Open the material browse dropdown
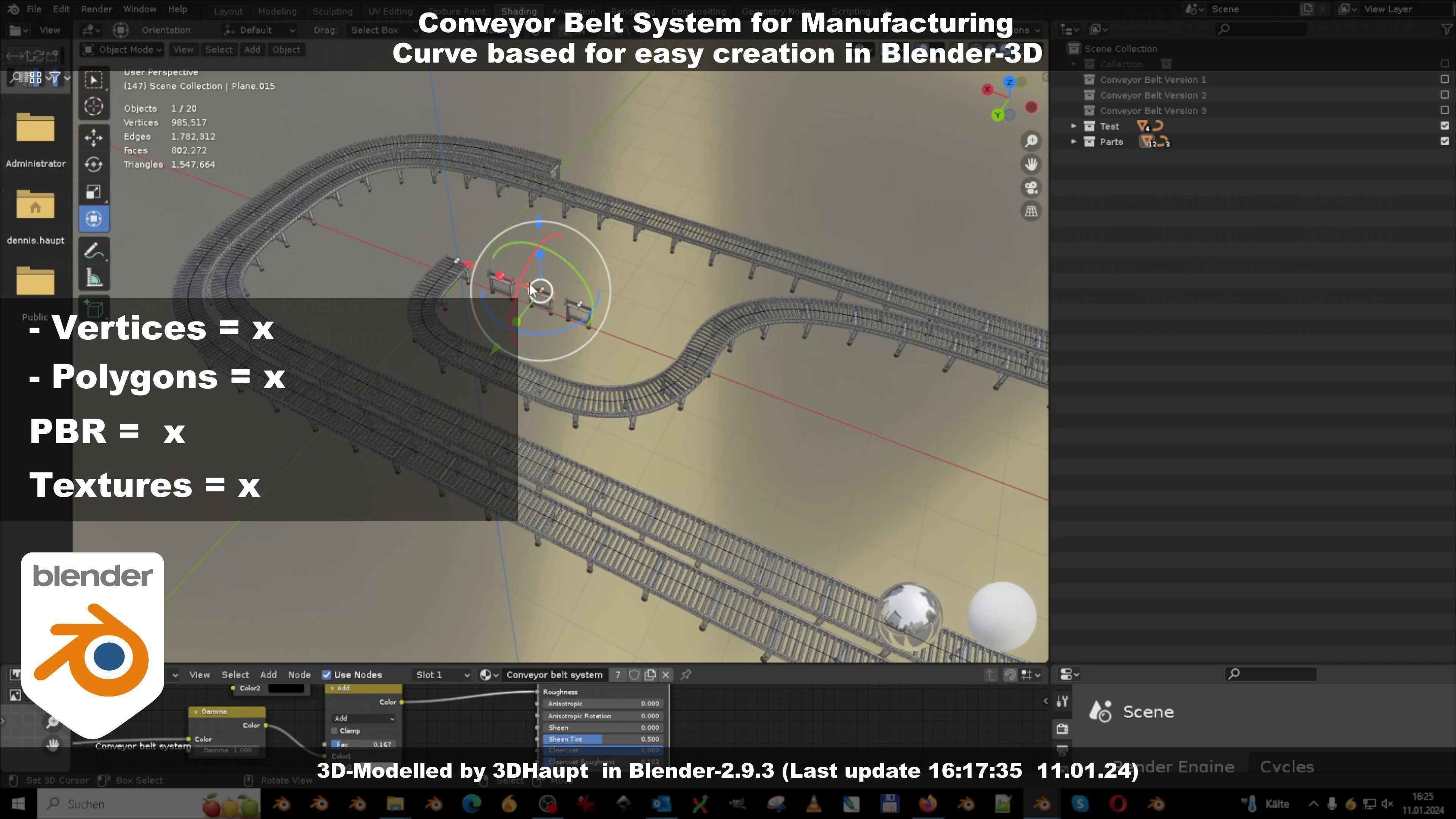 (x=489, y=674)
